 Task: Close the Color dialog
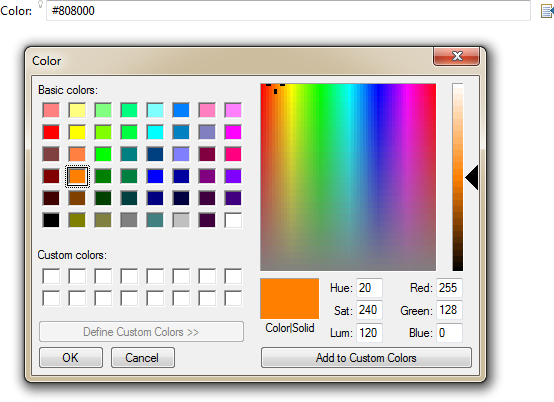(456, 56)
